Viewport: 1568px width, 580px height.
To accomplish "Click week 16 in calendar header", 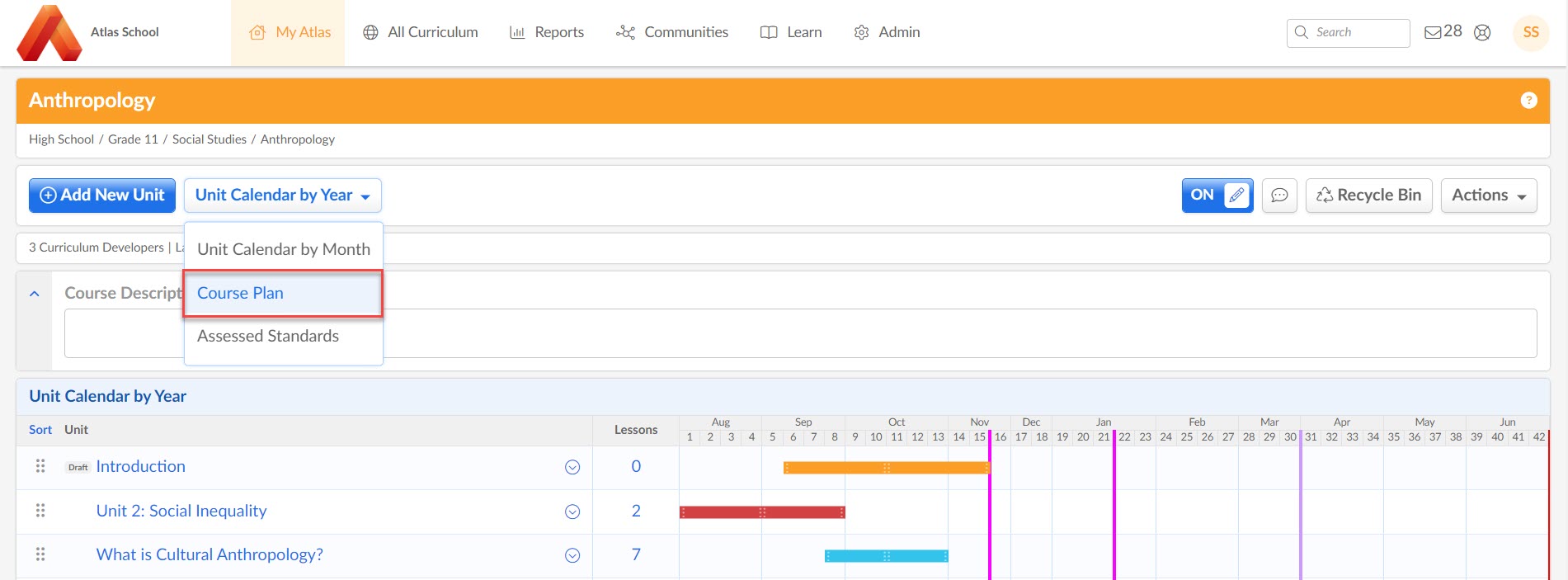I will [x=1001, y=437].
